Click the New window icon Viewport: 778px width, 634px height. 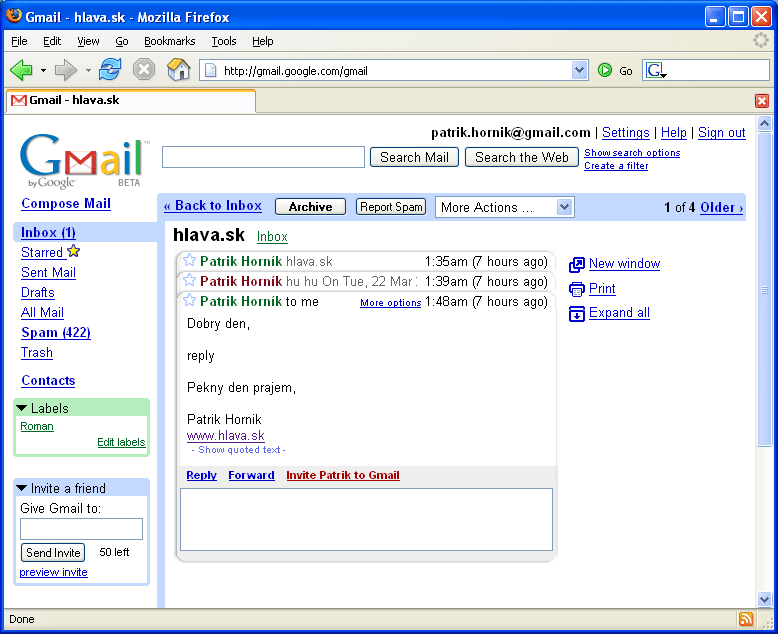coord(577,264)
